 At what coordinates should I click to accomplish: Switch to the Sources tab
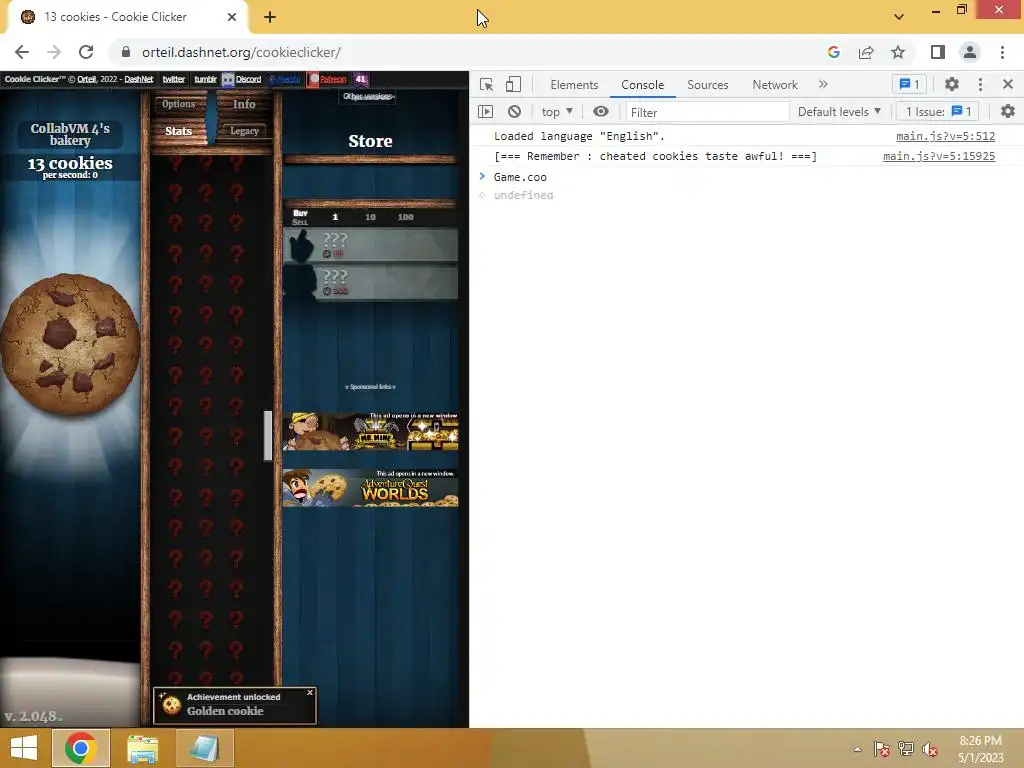click(707, 85)
